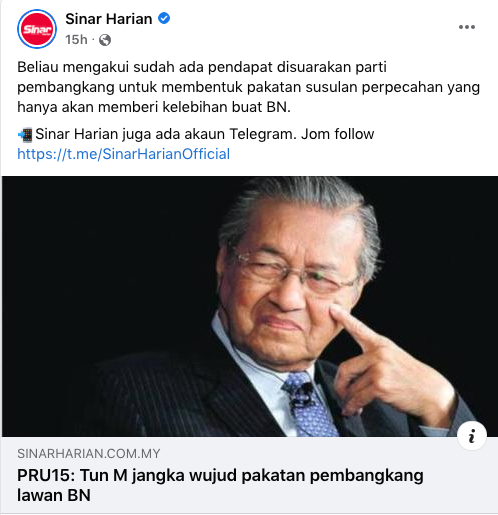Open the t.me/SinarHarianOfficial Telegram link
Viewport: 498px width, 515px height.
pos(124,154)
